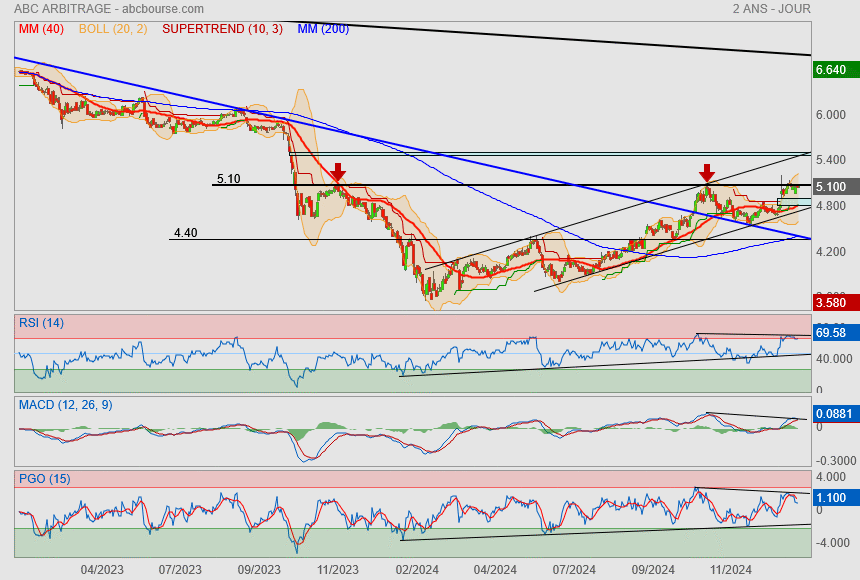The height and width of the screenshot is (580, 860).
Task: Select the PGO (15) indicator title
Action: pos(42,479)
